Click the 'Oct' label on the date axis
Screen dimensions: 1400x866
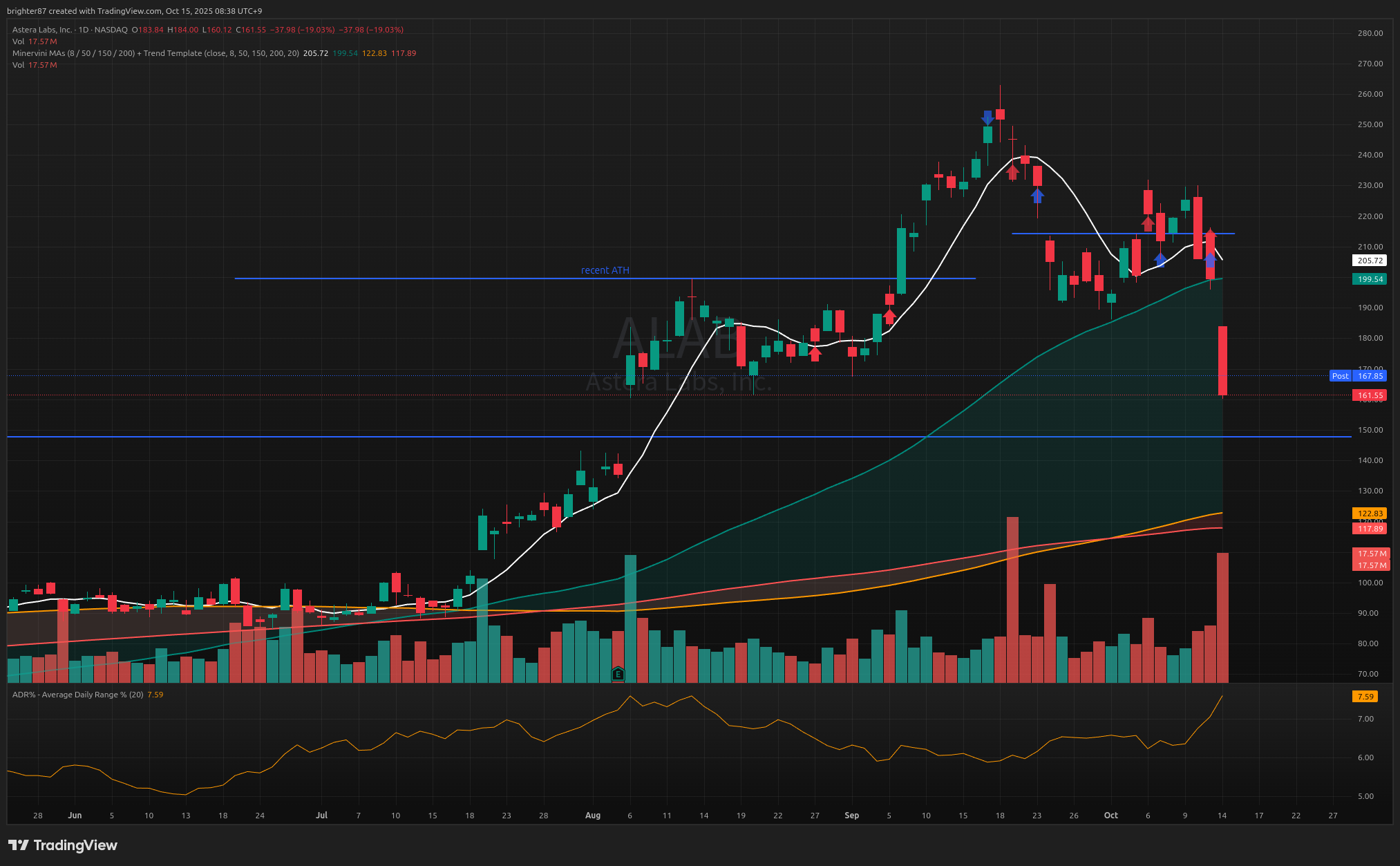[1110, 816]
